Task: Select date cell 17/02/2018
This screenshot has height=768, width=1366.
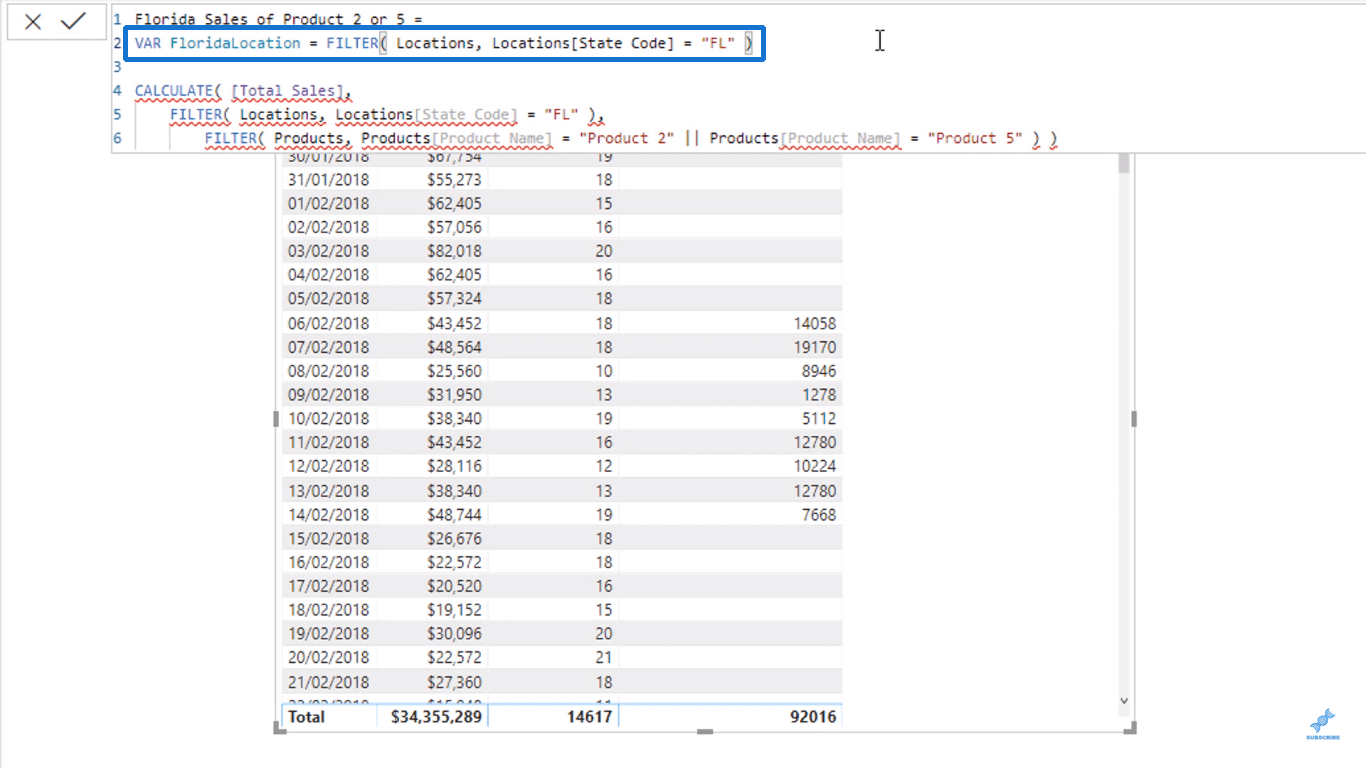Action: coord(328,586)
